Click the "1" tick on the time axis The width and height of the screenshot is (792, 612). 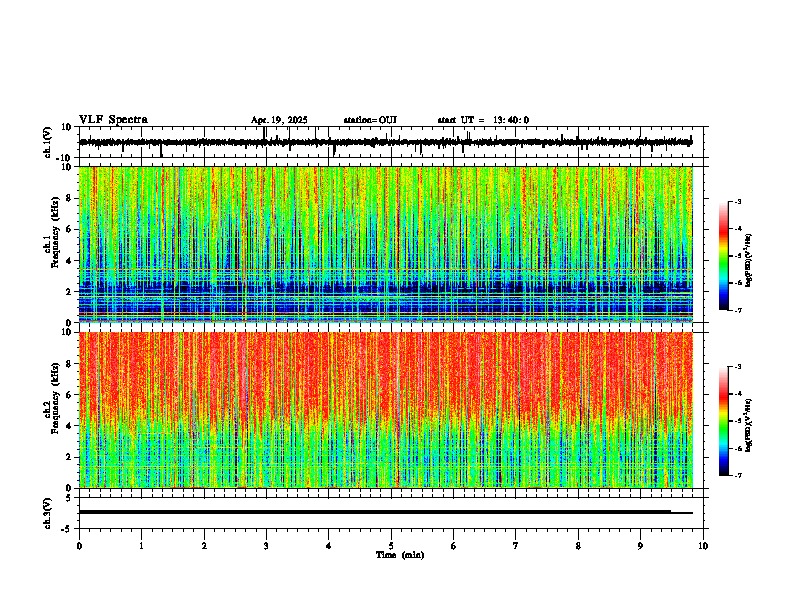[x=141, y=546]
